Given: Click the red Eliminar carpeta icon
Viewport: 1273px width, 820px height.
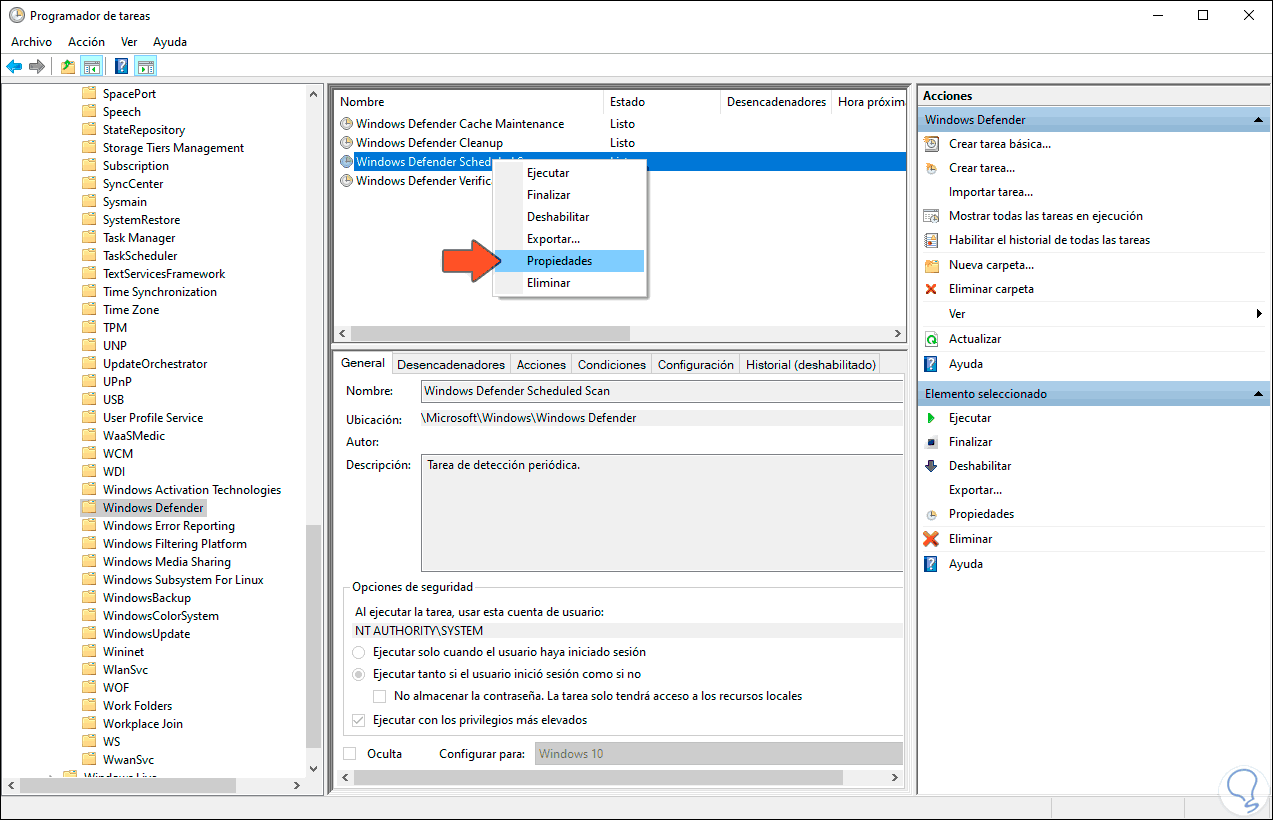Looking at the screenshot, I should point(930,289).
